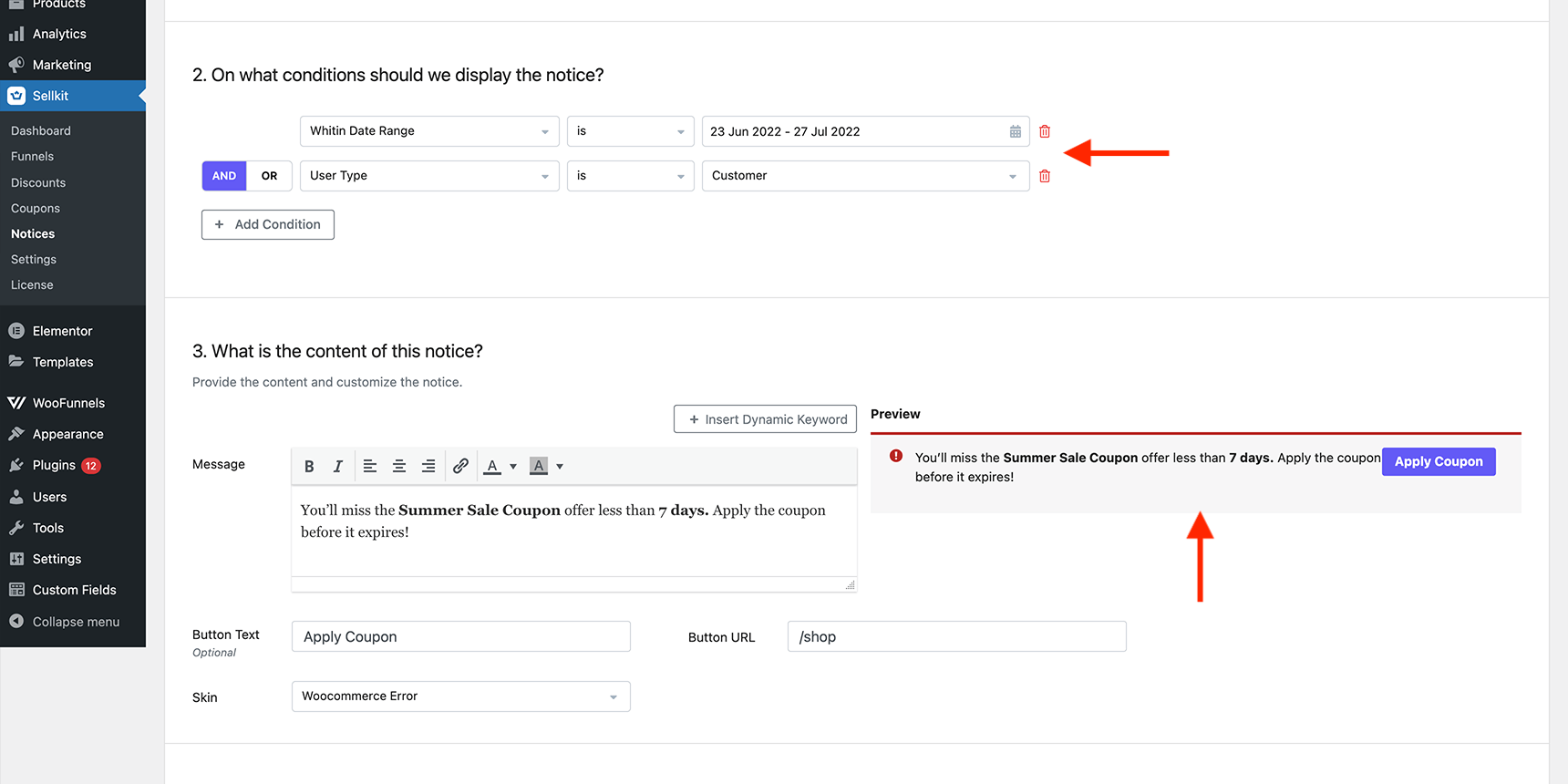Click the Bold formatting icon

point(309,466)
